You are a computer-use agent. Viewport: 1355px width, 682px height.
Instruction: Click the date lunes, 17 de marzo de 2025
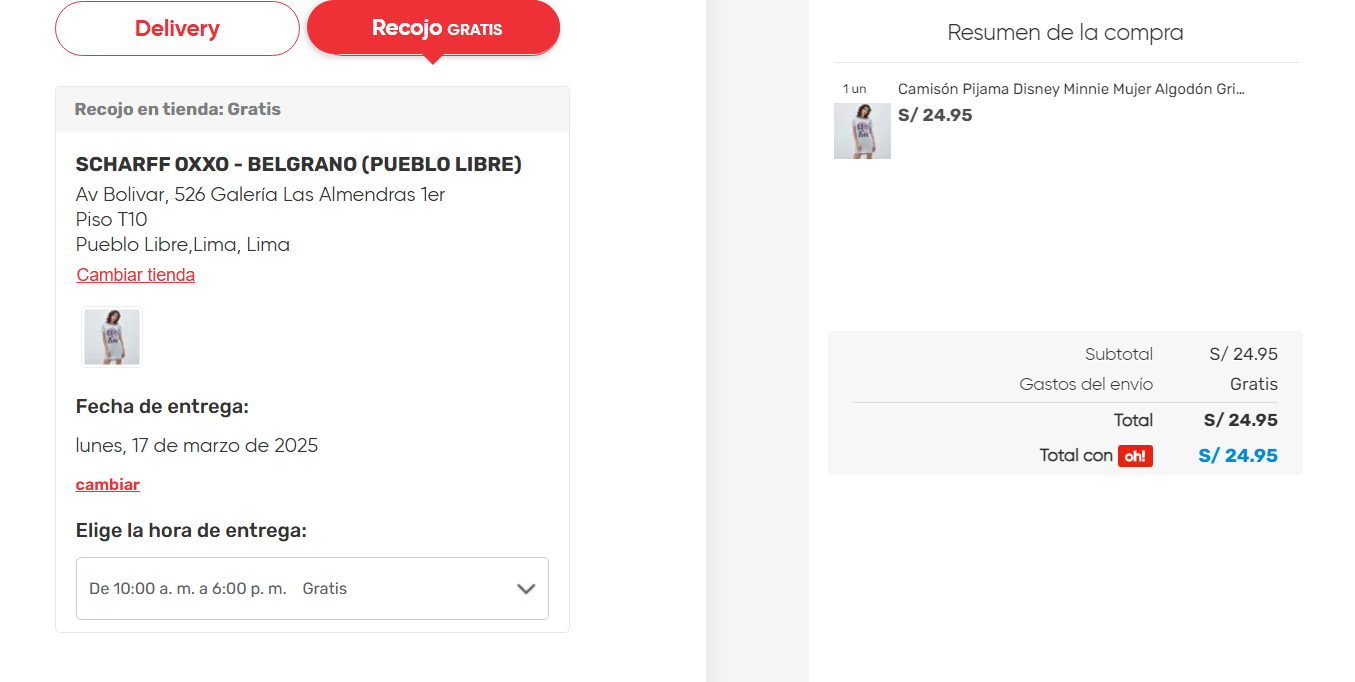pos(197,445)
